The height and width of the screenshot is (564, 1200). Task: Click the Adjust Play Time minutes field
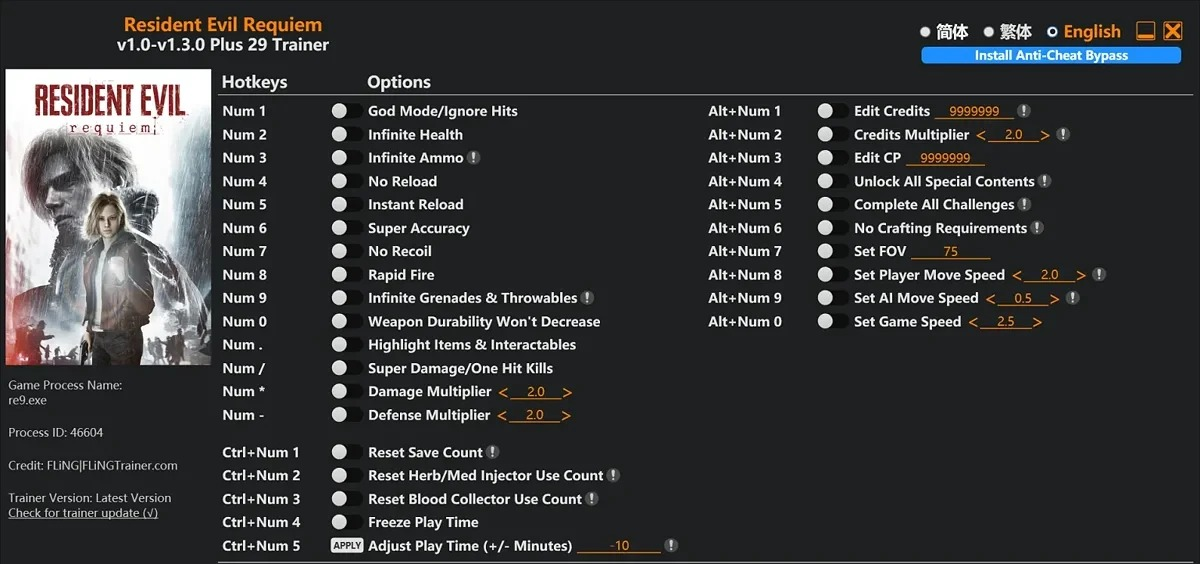(x=620, y=546)
